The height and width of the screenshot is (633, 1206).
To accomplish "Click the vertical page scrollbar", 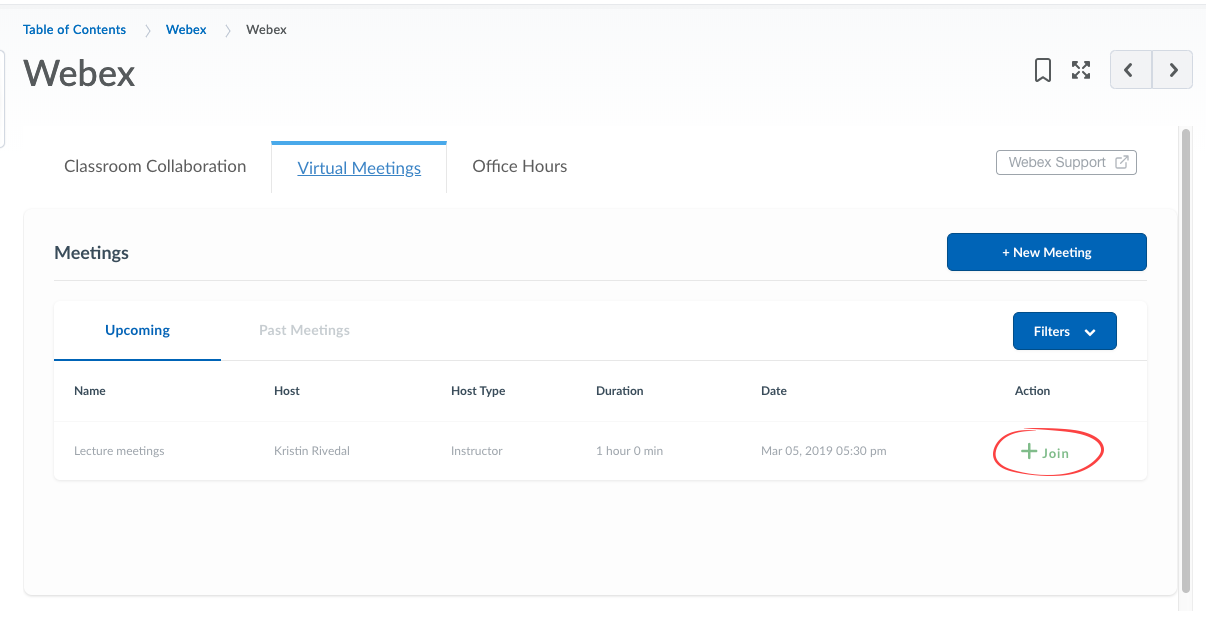I will point(1186,360).
